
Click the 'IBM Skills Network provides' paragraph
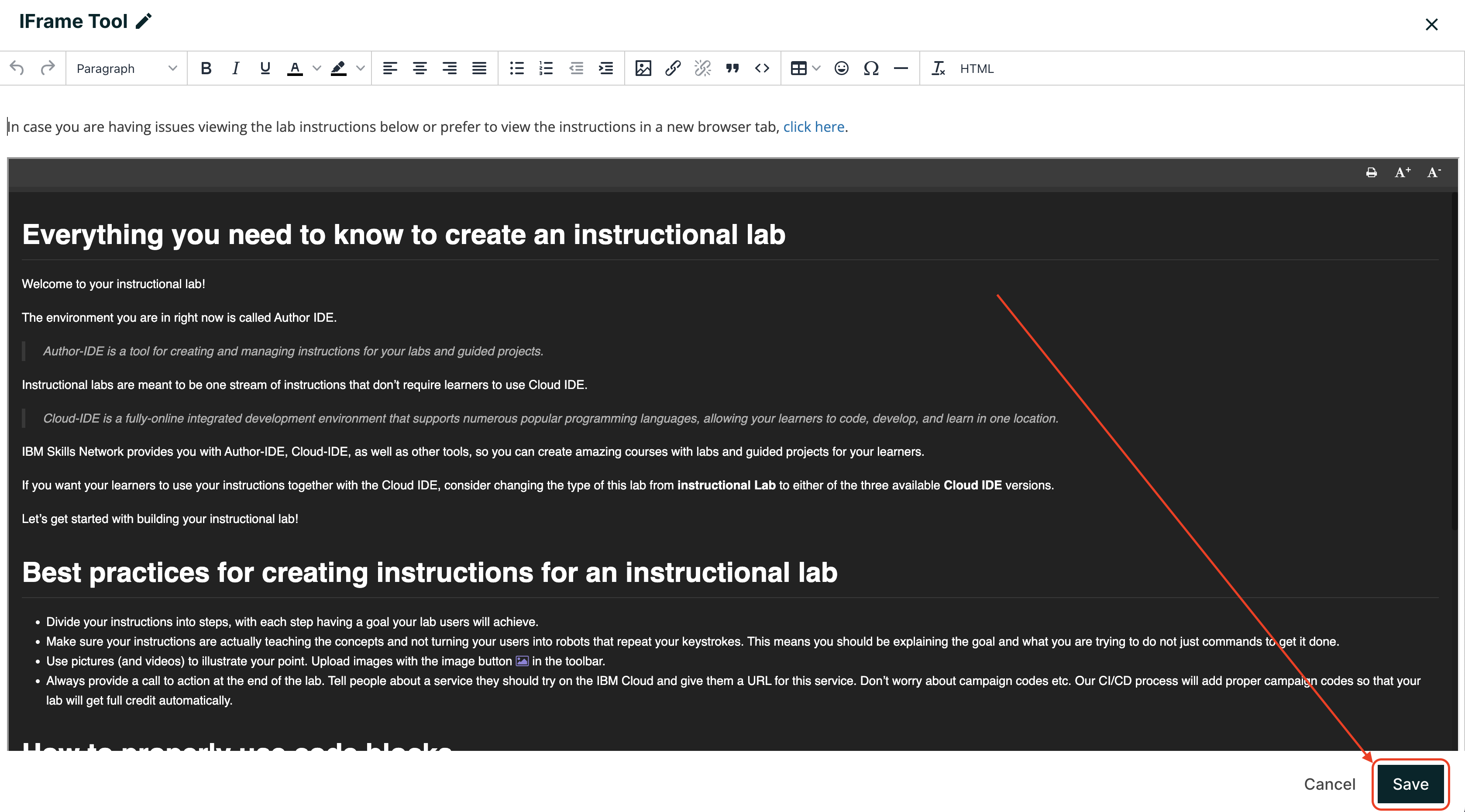point(473,451)
